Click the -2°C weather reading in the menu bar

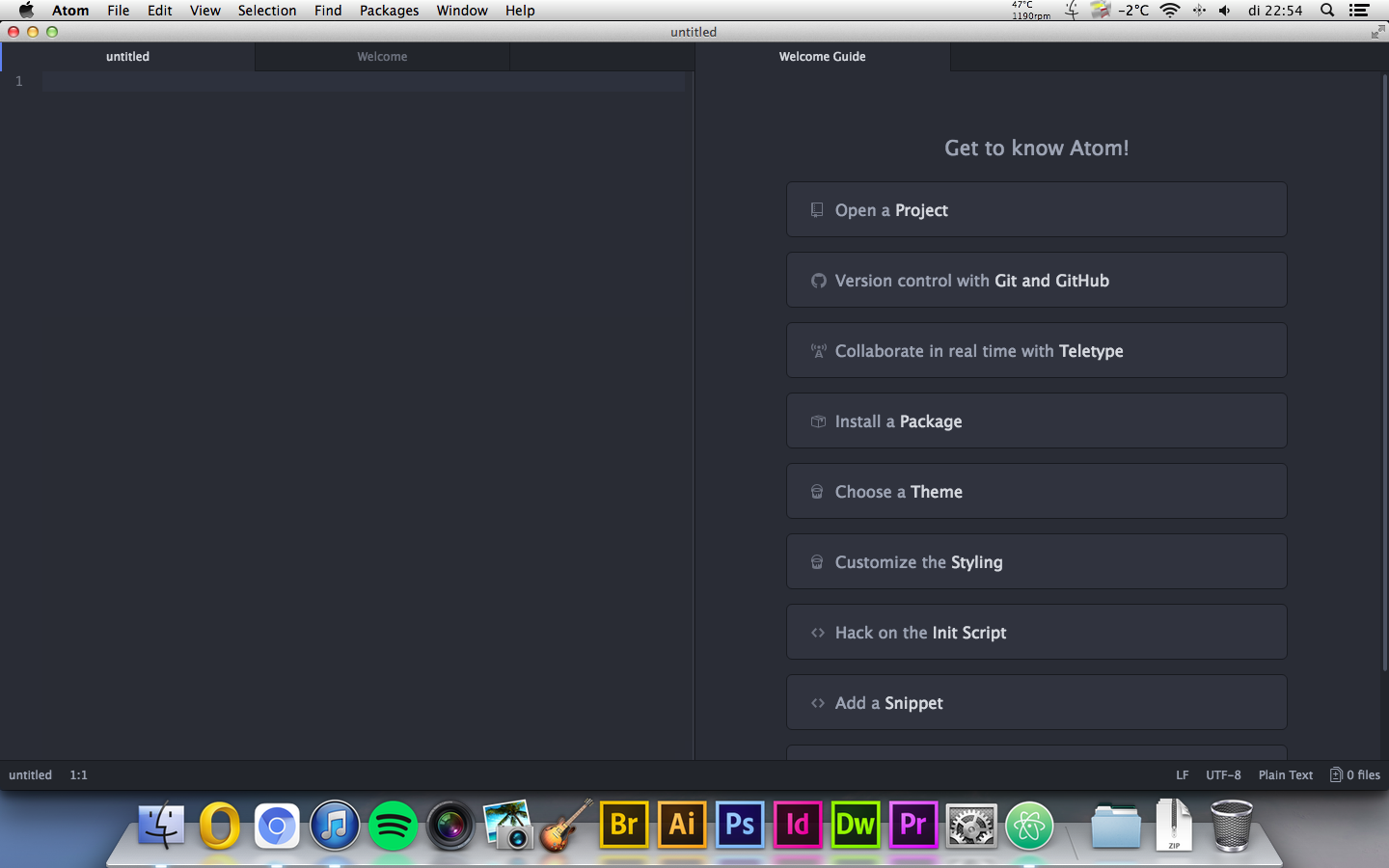point(1133,11)
